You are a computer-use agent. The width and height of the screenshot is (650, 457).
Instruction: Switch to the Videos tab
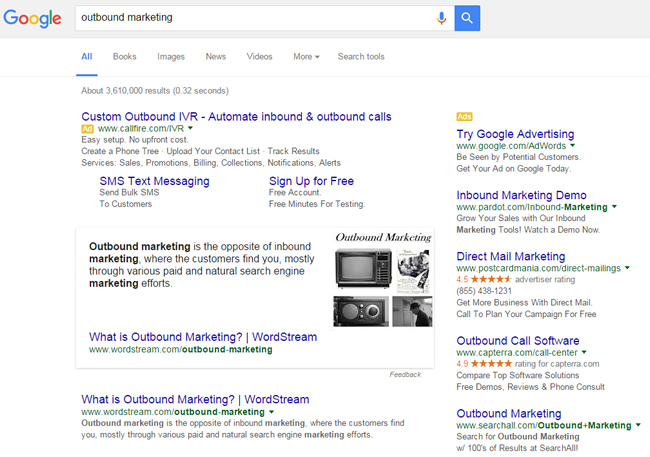(x=259, y=56)
